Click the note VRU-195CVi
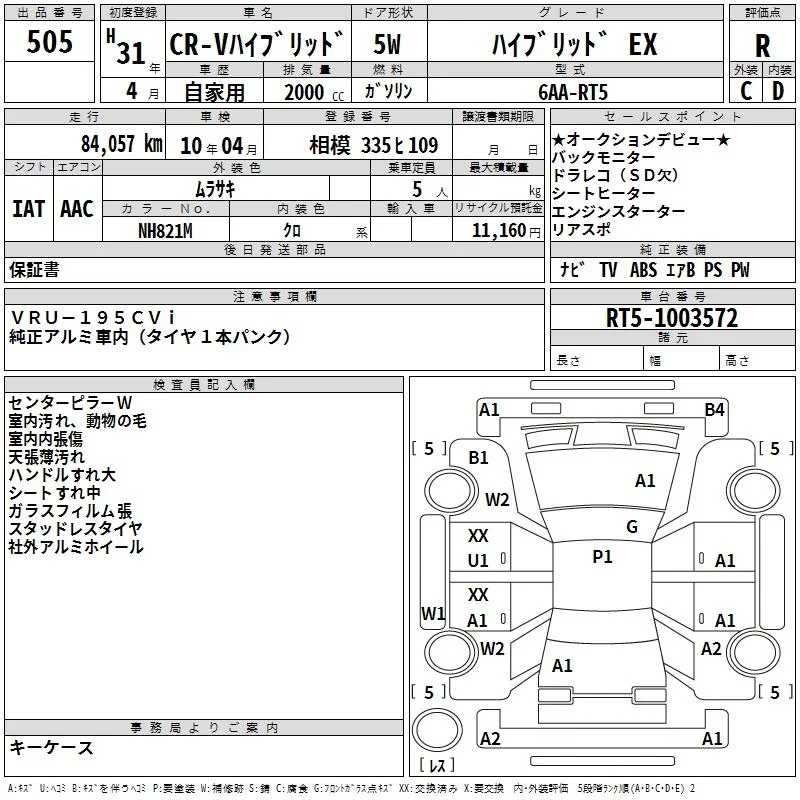Image resolution: width=800 pixels, height=800 pixels. 93,318
